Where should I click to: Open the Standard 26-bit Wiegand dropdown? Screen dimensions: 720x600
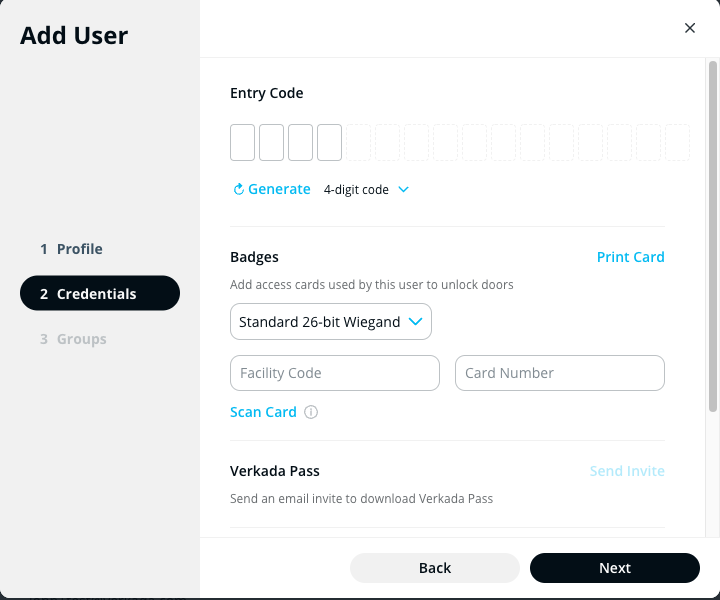(330, 322)
